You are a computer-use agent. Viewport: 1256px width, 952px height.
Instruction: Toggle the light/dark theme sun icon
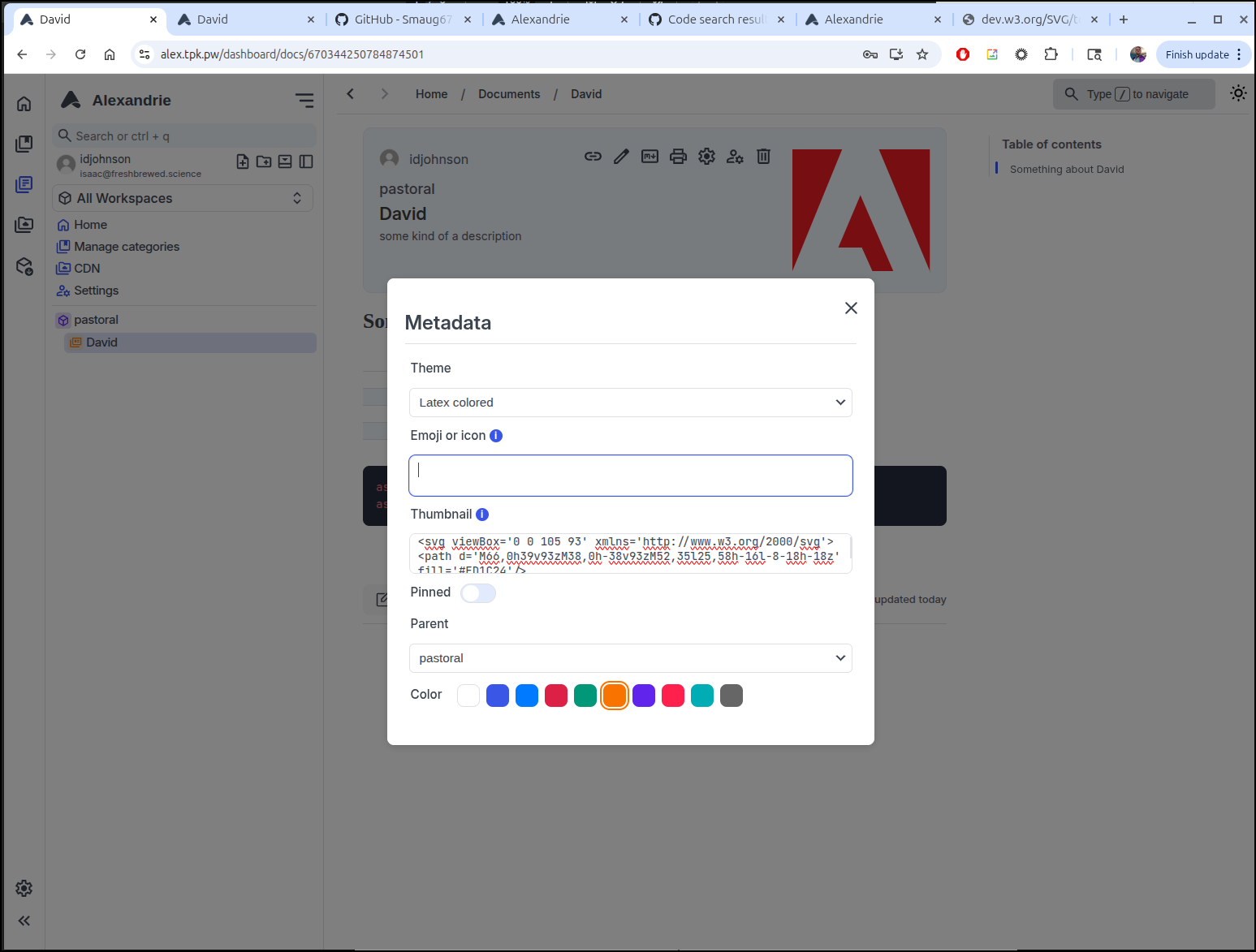(x=1238, y=93)
